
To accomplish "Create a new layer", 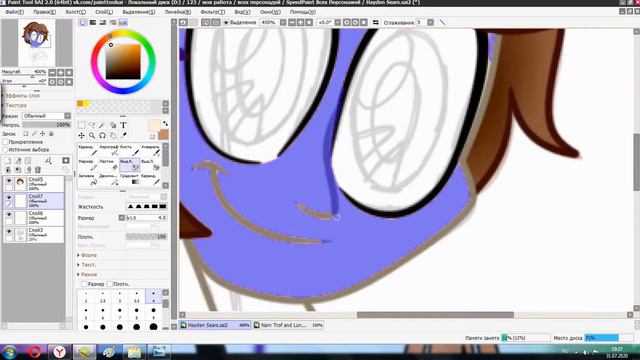I will pos(8,160).
